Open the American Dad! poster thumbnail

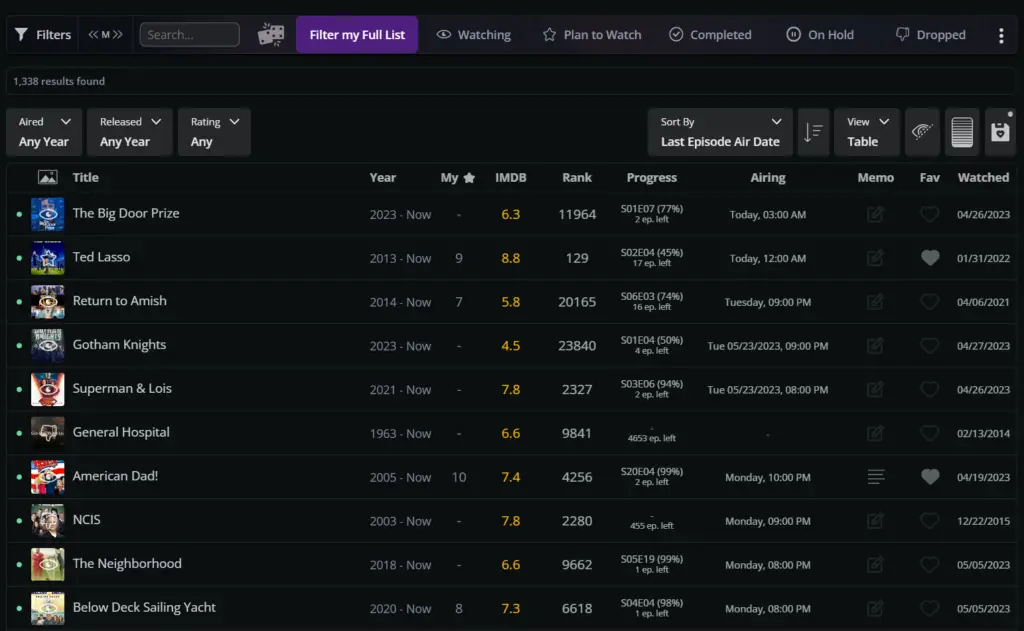click(x=48, y=477)
